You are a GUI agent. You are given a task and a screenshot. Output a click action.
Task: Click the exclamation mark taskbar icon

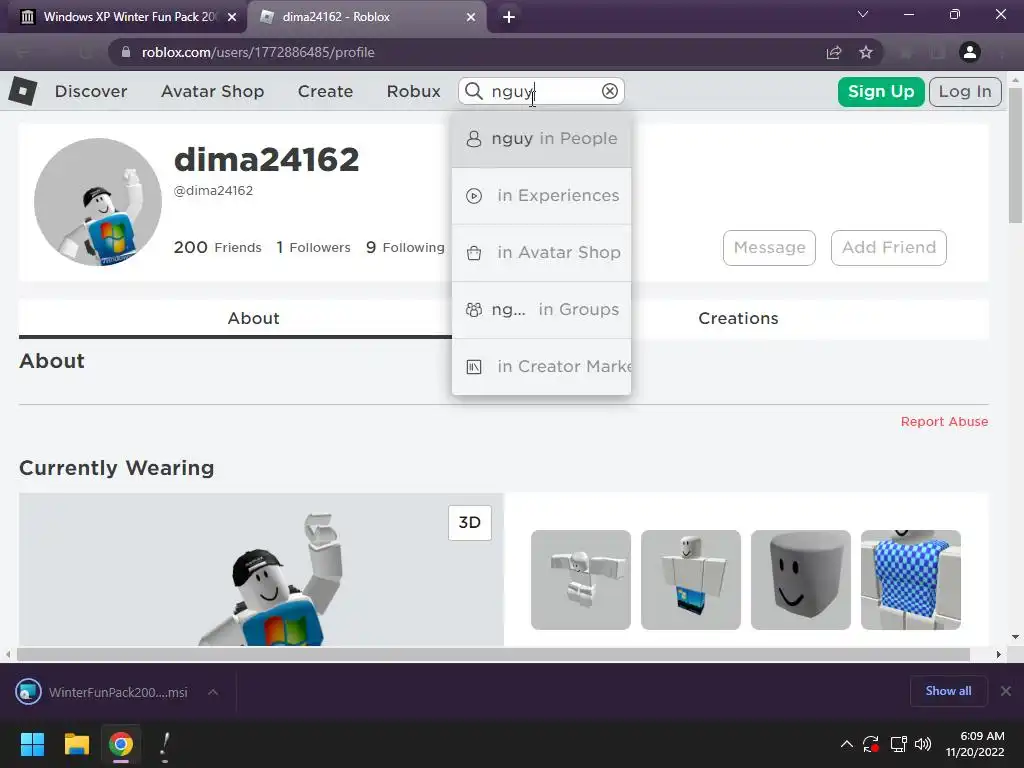pyautogui.click(x=165, y=746)
